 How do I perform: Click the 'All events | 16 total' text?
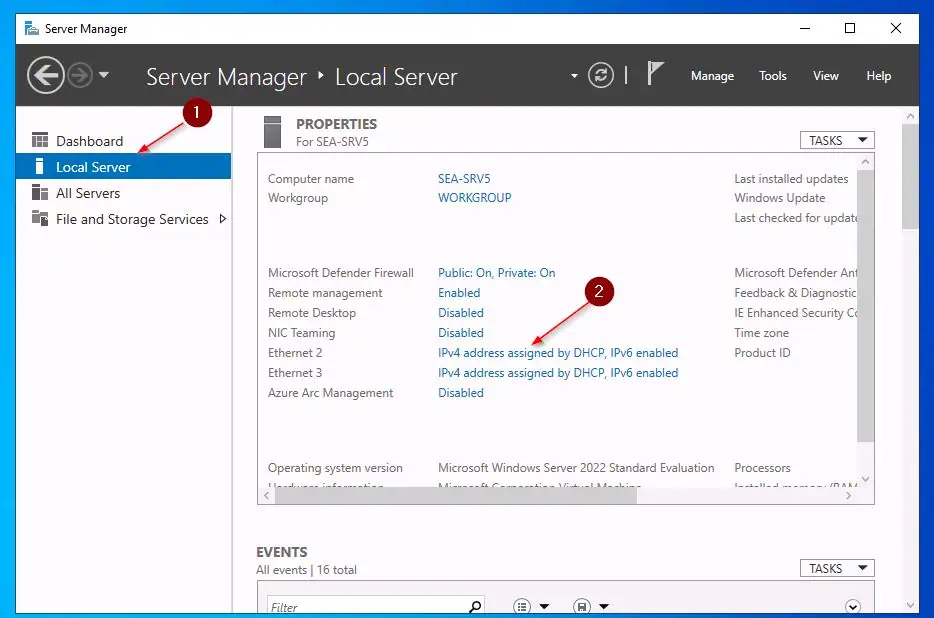click(306, 570)
